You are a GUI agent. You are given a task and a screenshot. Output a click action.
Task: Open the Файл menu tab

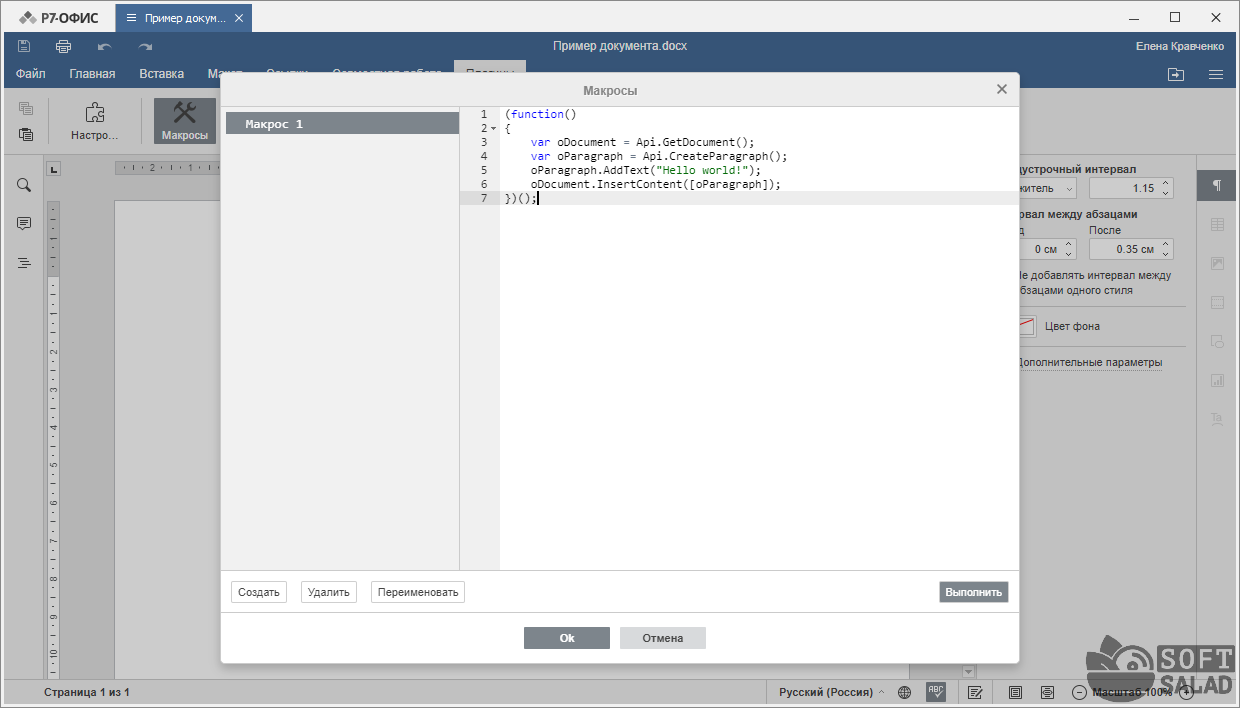tap(31, 74)
